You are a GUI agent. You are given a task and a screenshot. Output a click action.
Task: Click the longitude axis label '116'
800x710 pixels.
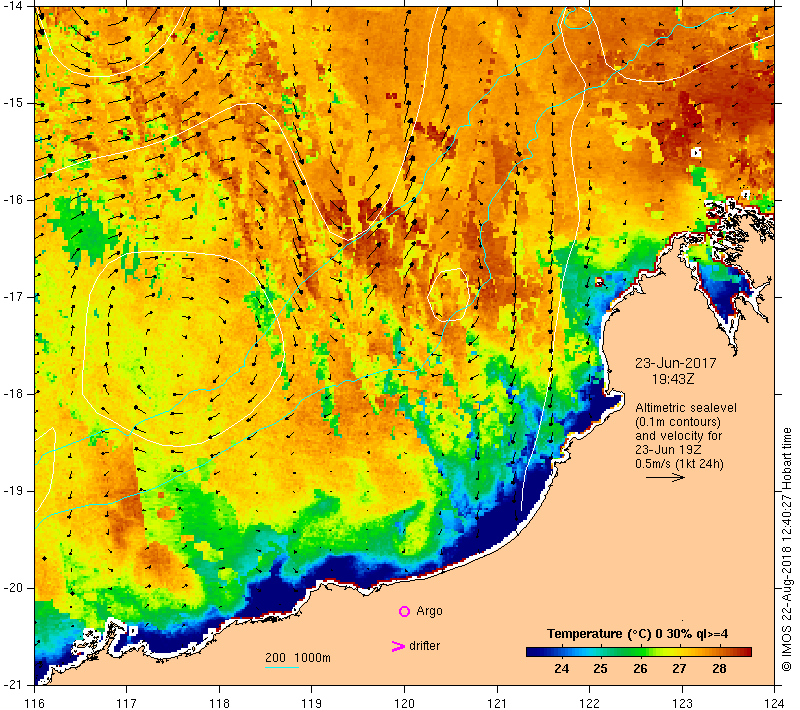34,703
